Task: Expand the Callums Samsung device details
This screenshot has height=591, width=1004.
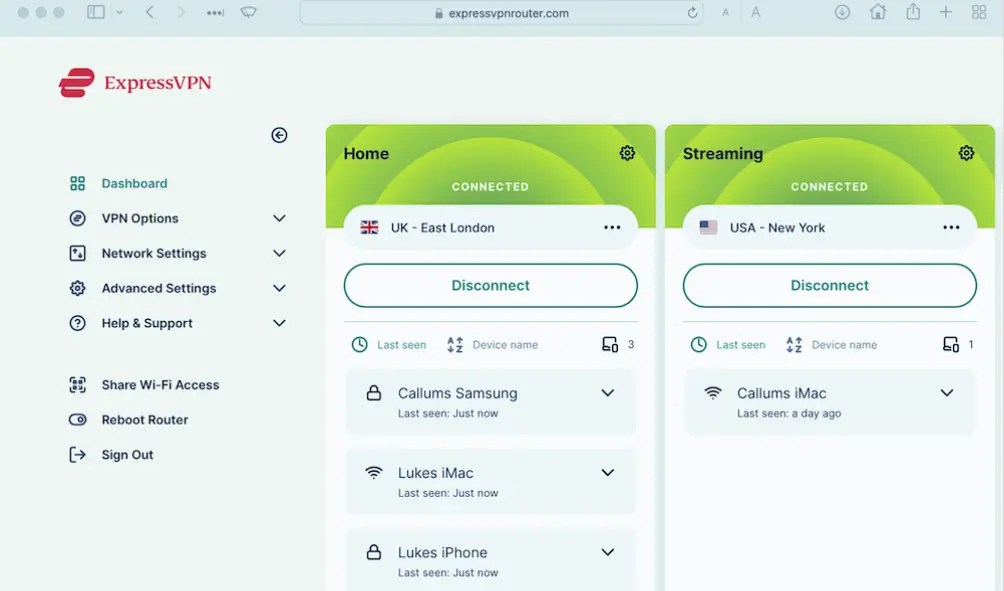Action: tap(608, 393)
